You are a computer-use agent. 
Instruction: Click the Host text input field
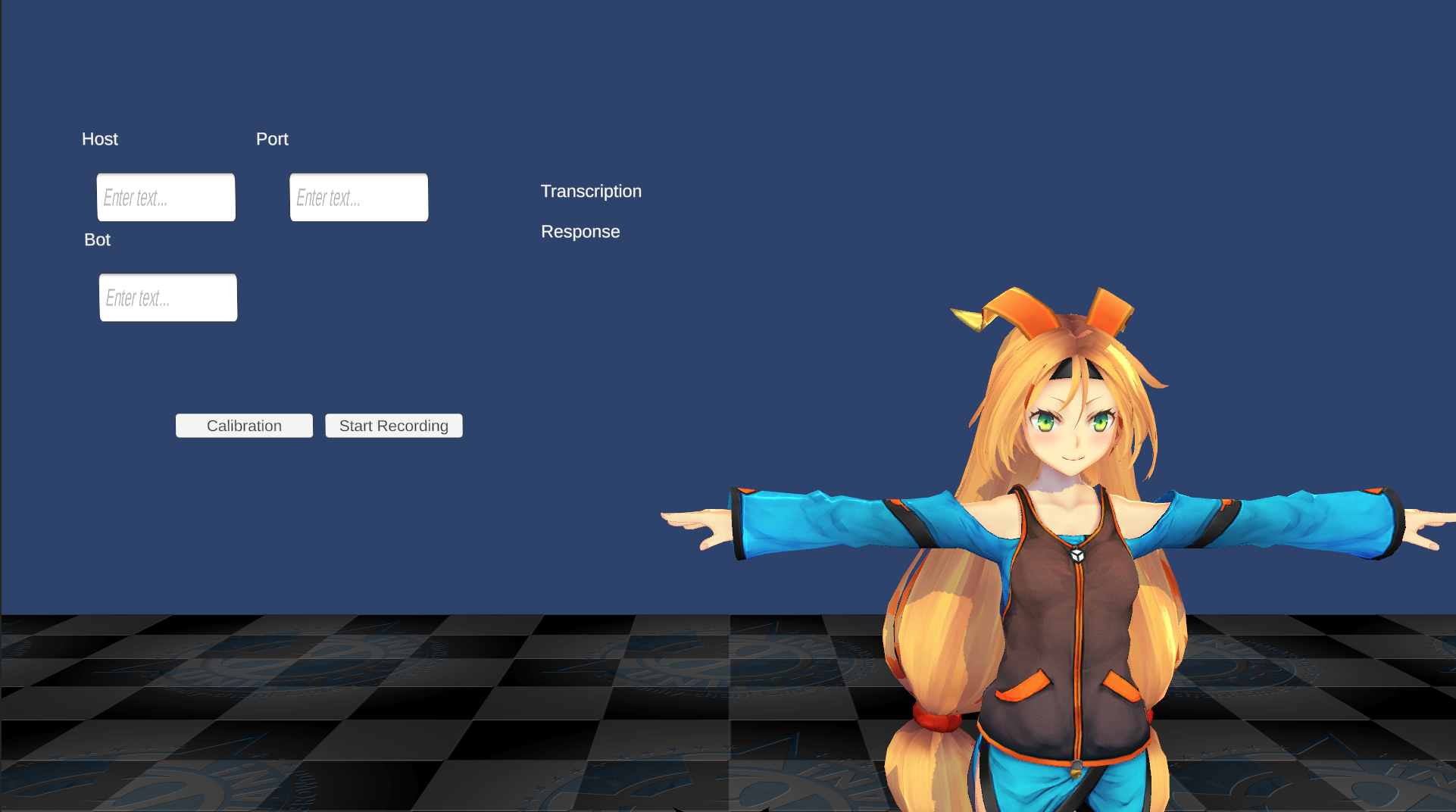pyautogui.click(x=166, y=198)
